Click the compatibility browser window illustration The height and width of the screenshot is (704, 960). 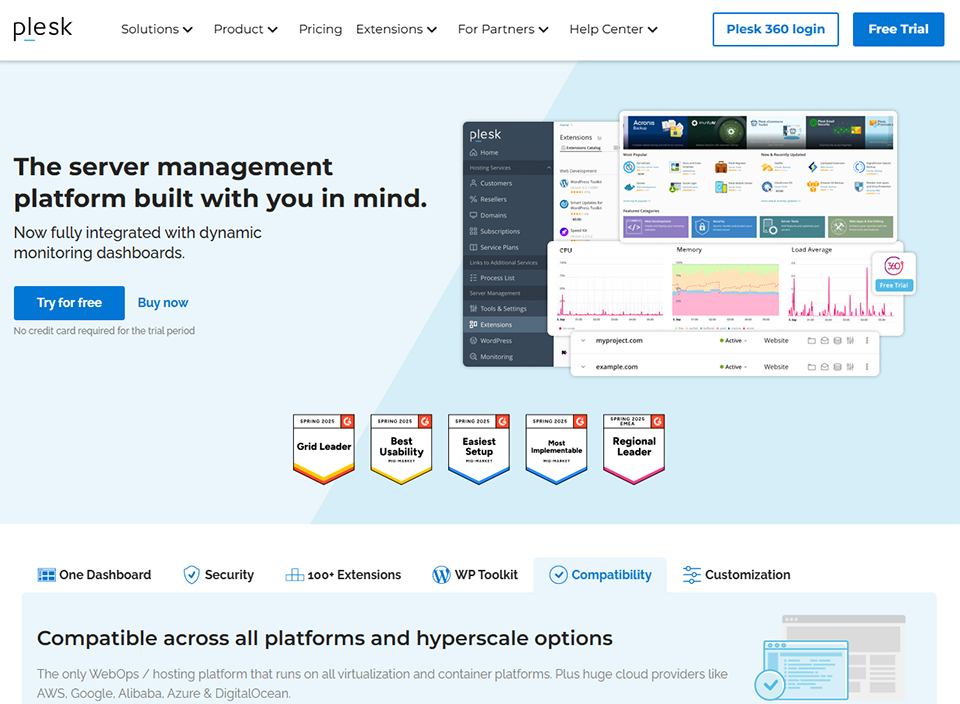[830, 658]
